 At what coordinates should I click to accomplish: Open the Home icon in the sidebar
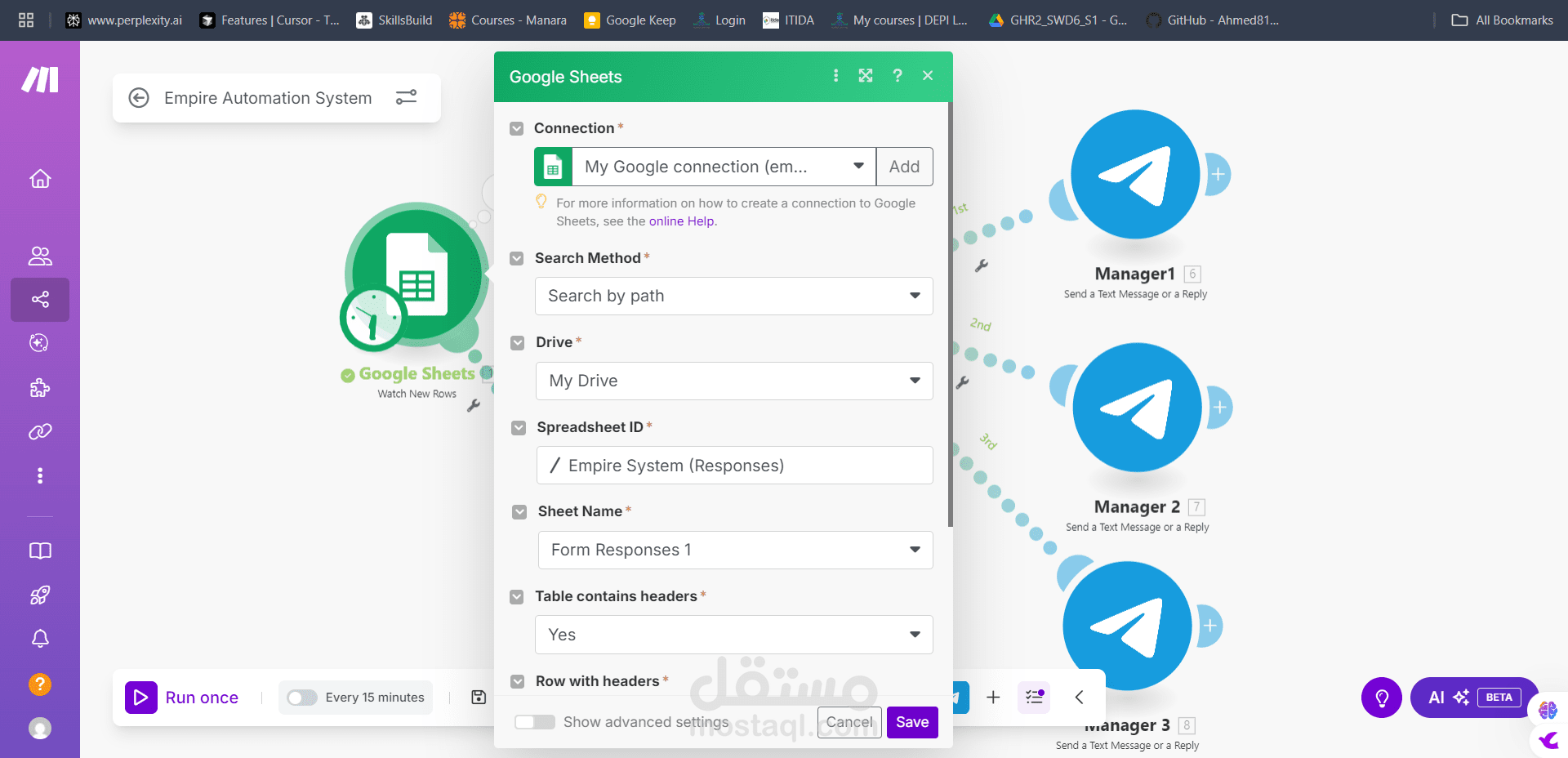point(40,178)
